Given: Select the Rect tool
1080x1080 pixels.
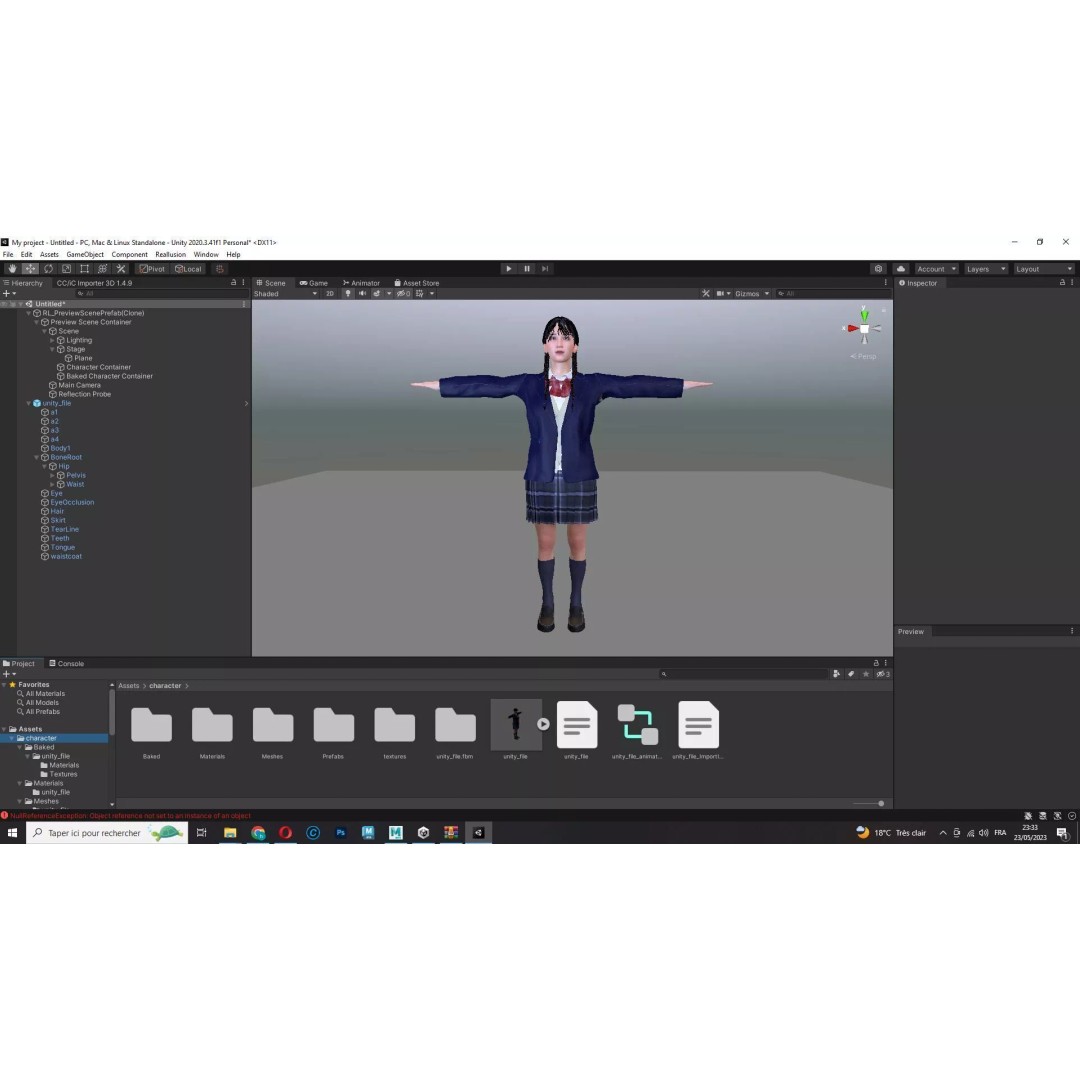Looking at the screenshot, I should [x=84, y=269].
